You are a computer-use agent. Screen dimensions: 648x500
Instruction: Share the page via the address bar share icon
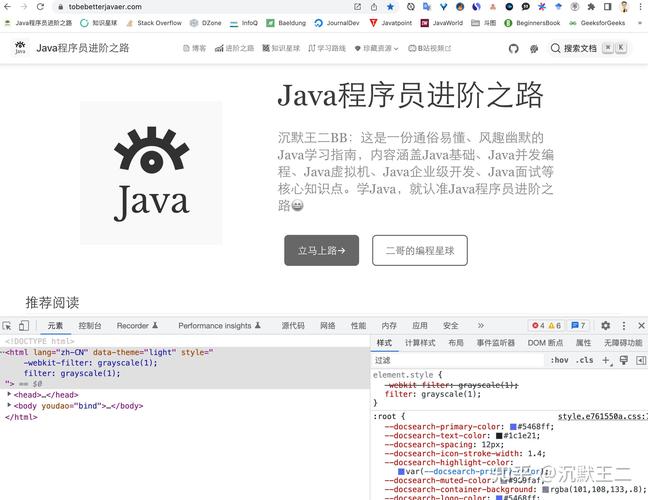click(x=374, y=7)
